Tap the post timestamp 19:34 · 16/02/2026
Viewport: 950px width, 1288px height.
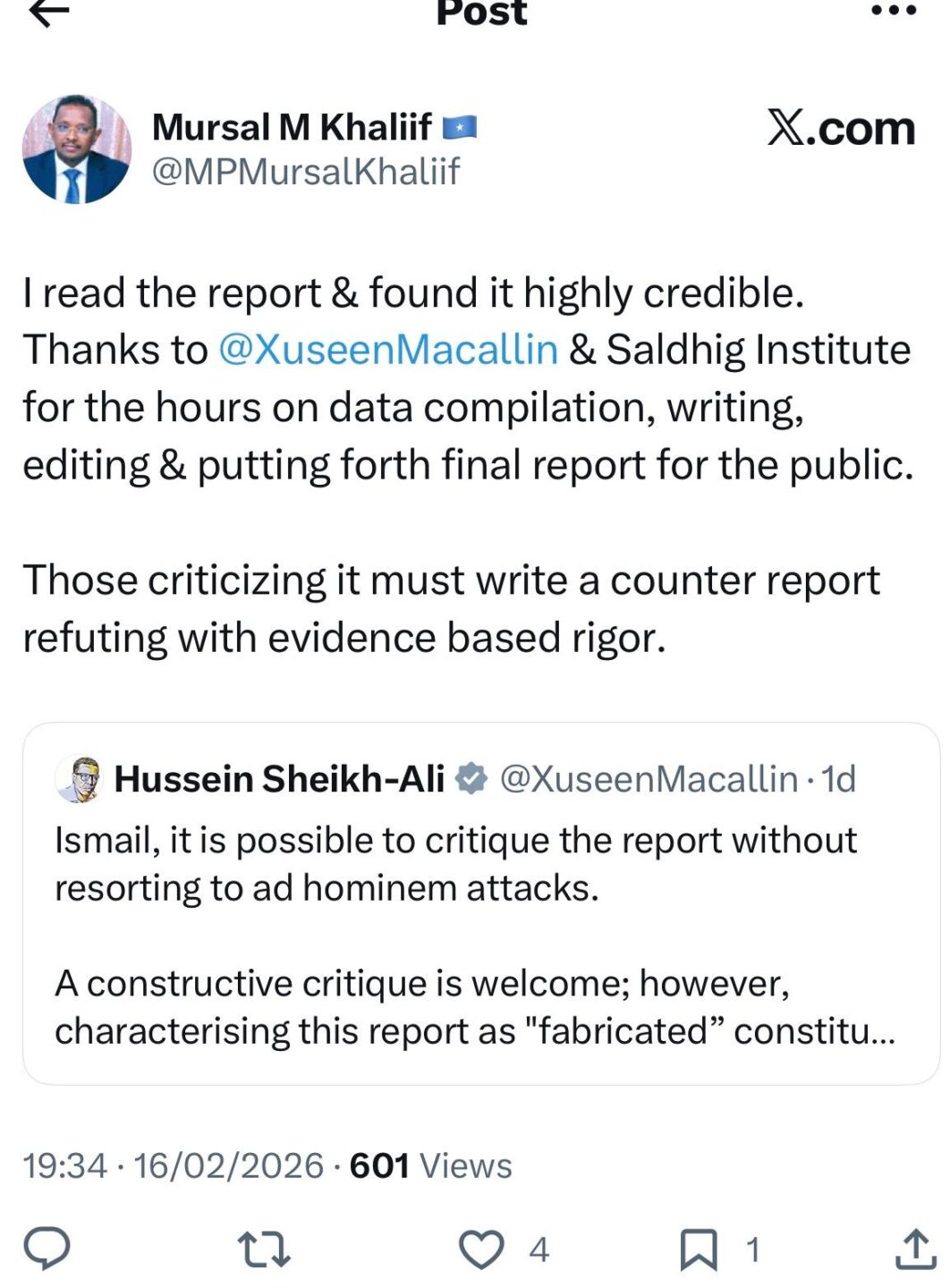[173, 1165]
